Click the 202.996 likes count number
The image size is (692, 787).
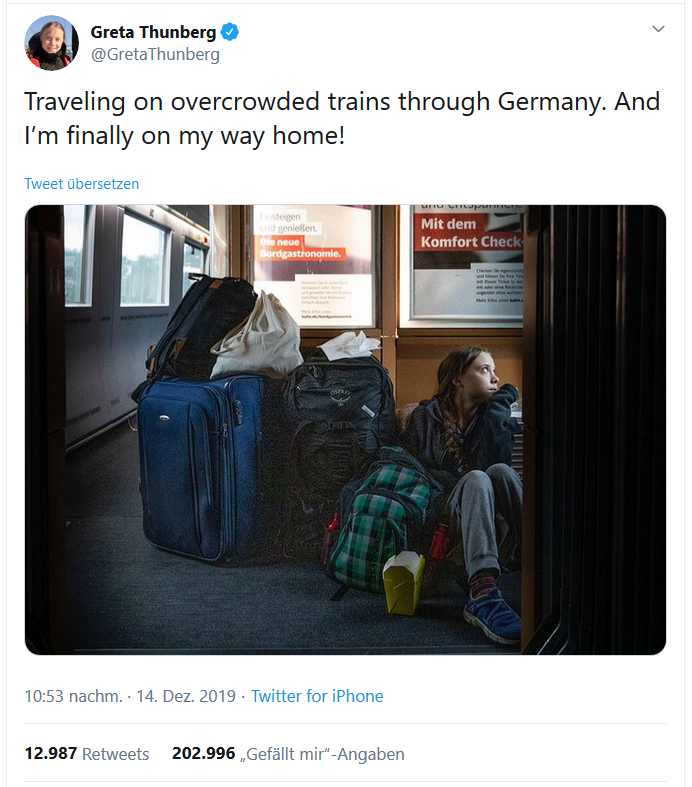(203, 753)
